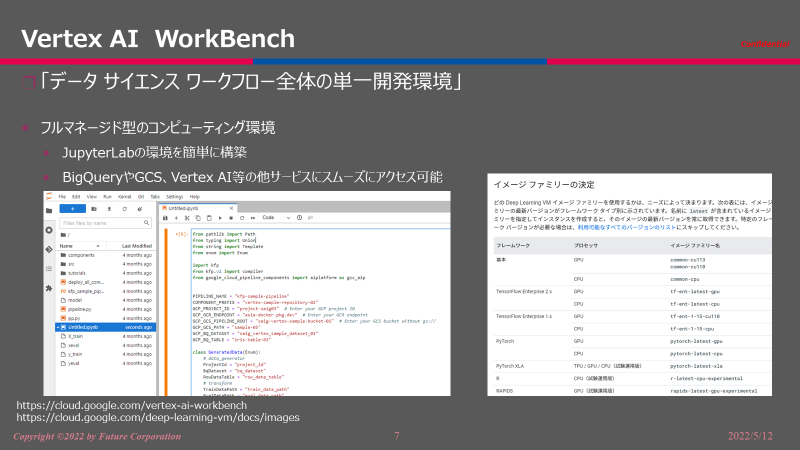Click inside the first code cell editor
Viewport: 800px width, 450px height.
tap(320, 312)
